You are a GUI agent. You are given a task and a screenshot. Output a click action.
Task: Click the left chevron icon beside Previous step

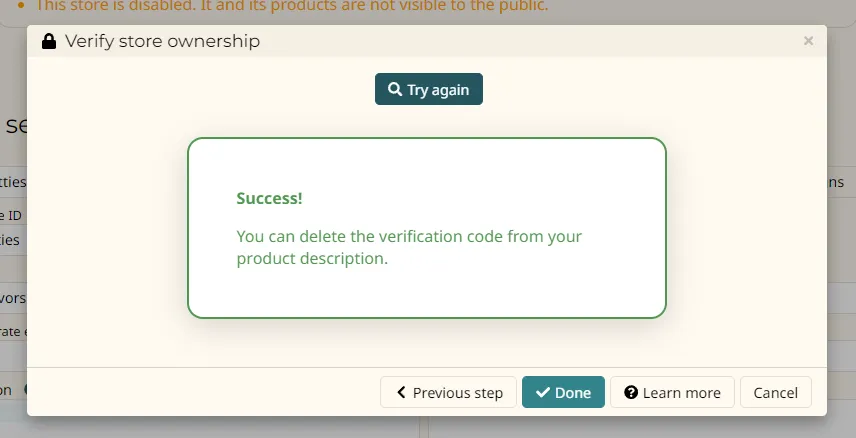[401, 393]
